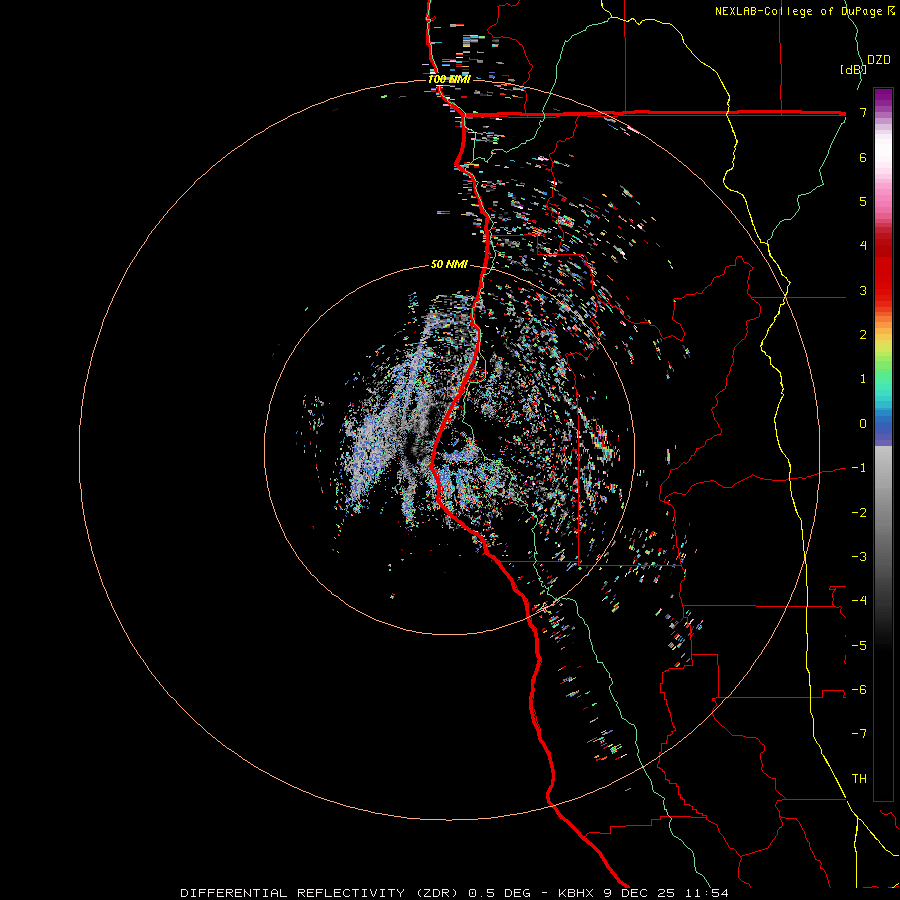Click the -7 value on the color scale
The width and height of the screenshot is (900, 900).
click(x=859, y=734)
